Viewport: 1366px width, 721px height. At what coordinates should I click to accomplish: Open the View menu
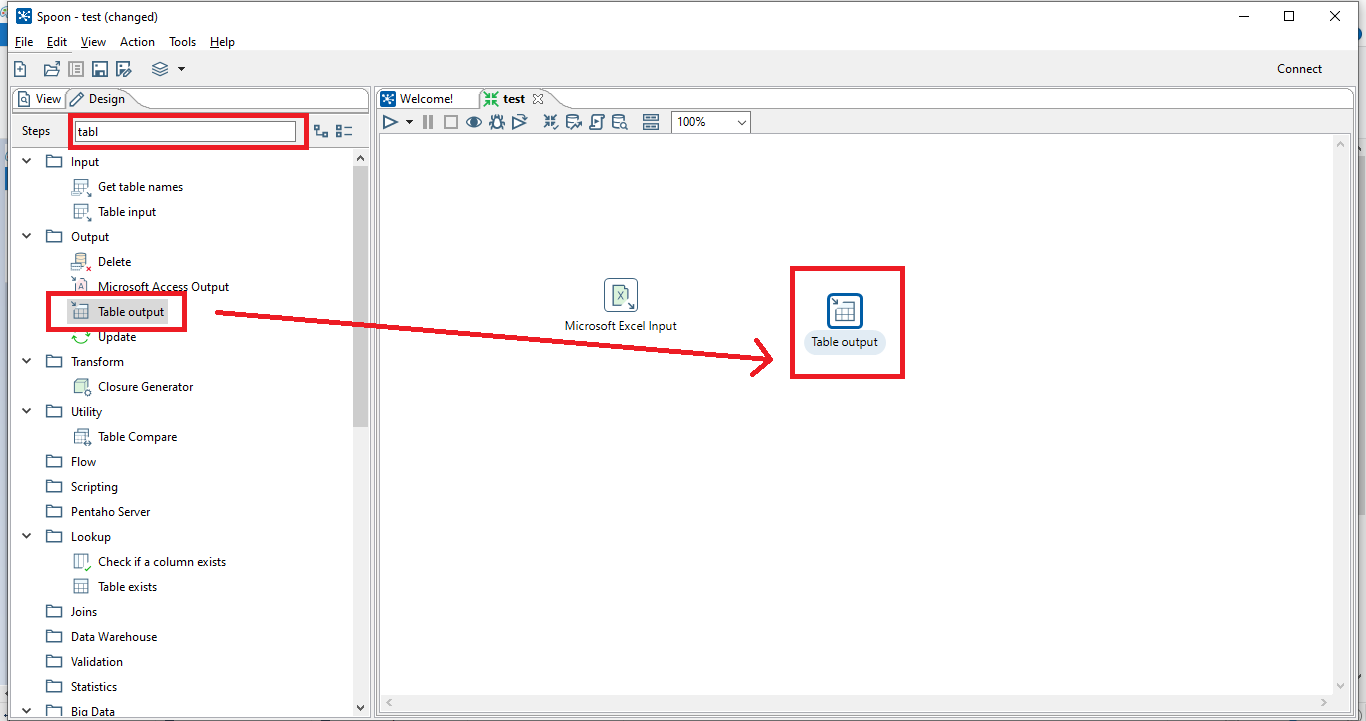click(x=93, y=42)
